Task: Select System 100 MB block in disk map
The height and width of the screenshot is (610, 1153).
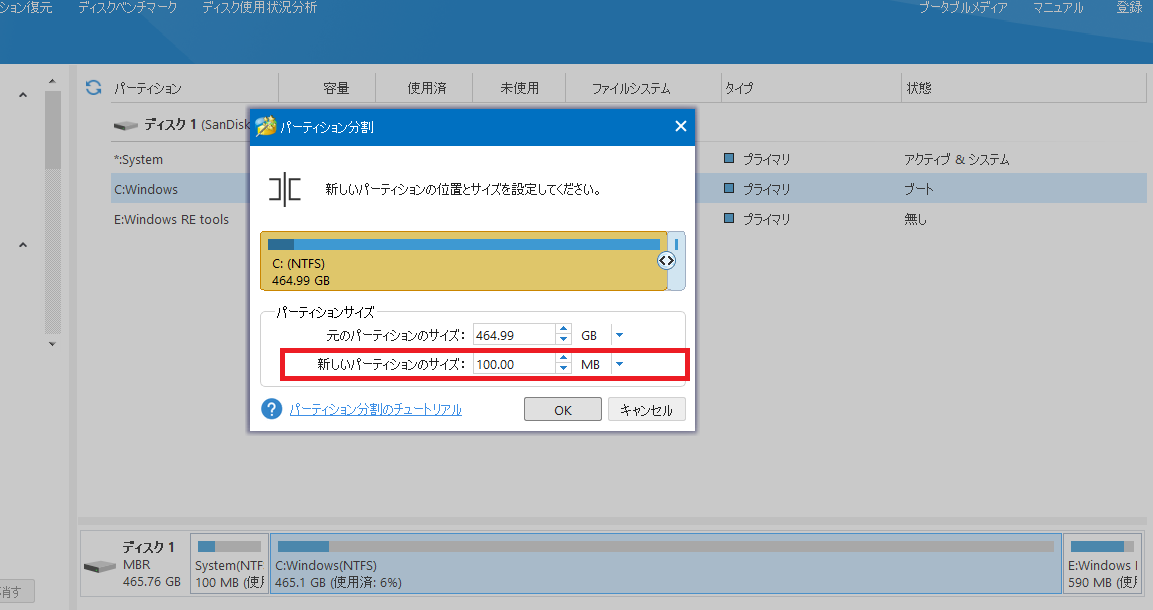Action: tap(229, 564)
